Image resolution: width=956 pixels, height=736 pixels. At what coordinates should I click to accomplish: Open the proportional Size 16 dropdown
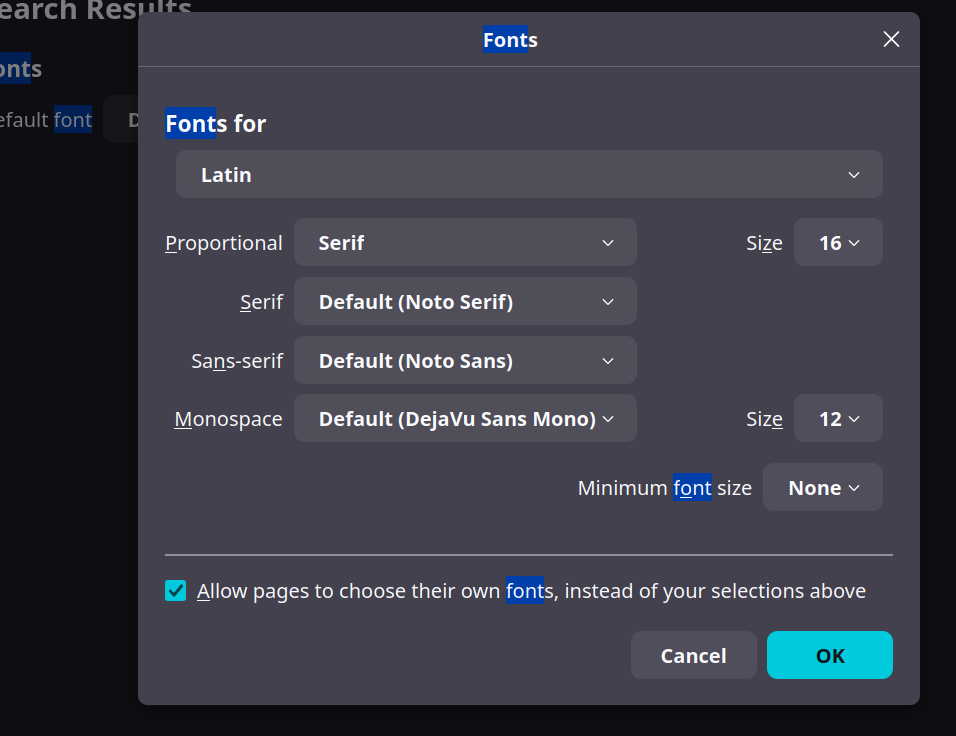click(x=837, y=243)
